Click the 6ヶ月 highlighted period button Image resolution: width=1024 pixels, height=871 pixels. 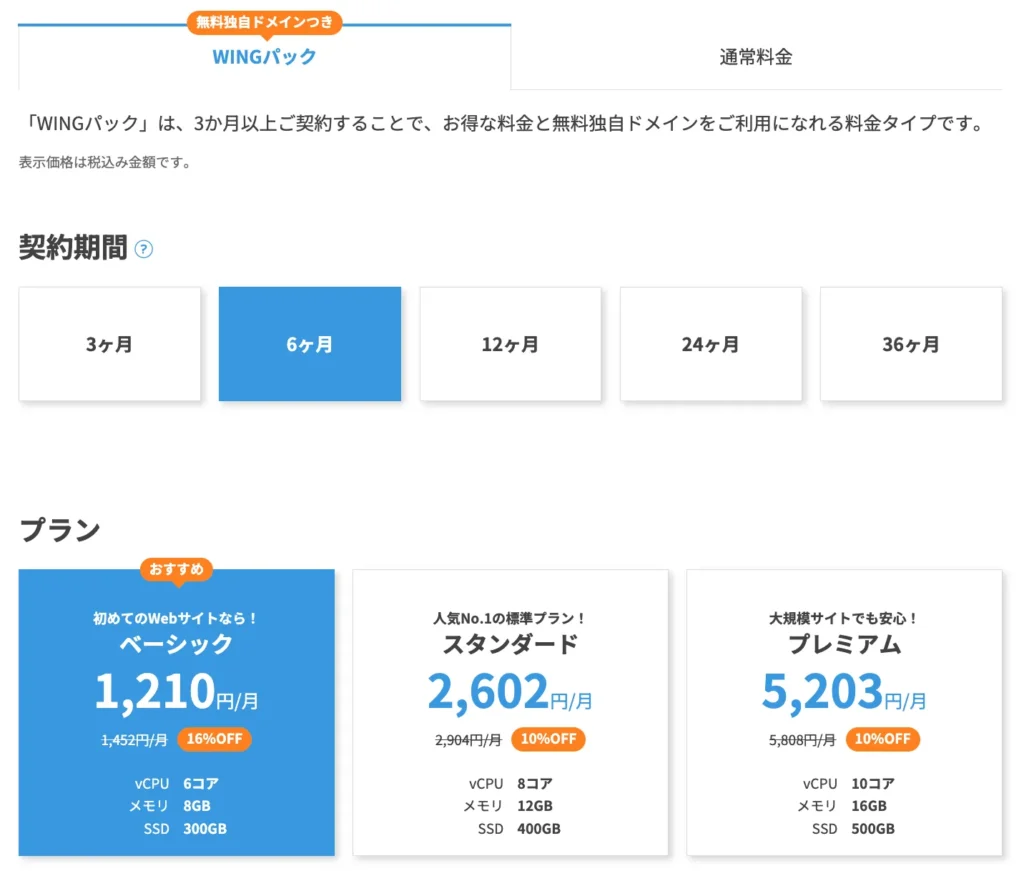pyautogui.click(x=310, y=344)
